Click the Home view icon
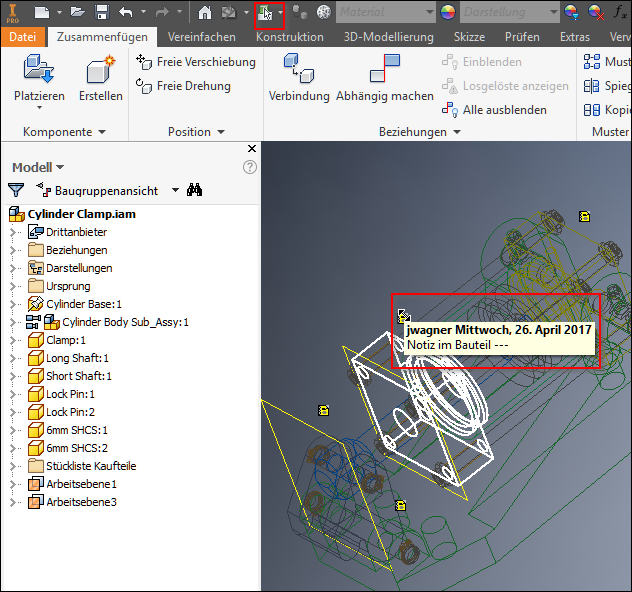This screenshot has width=632, height=592. pyautogui.click(x=205, y=13)
